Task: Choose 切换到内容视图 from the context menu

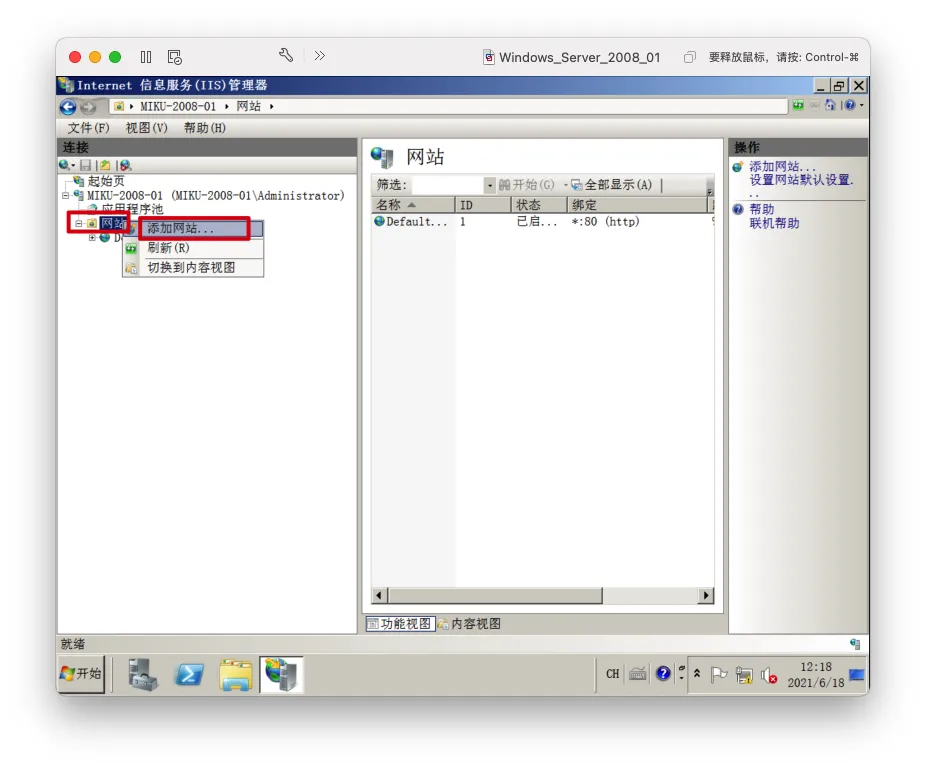Action: point(193,267)
